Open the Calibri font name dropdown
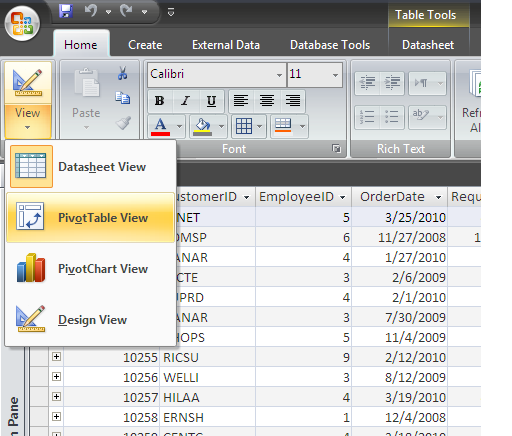The image size is (512, 436). [279, 75]
